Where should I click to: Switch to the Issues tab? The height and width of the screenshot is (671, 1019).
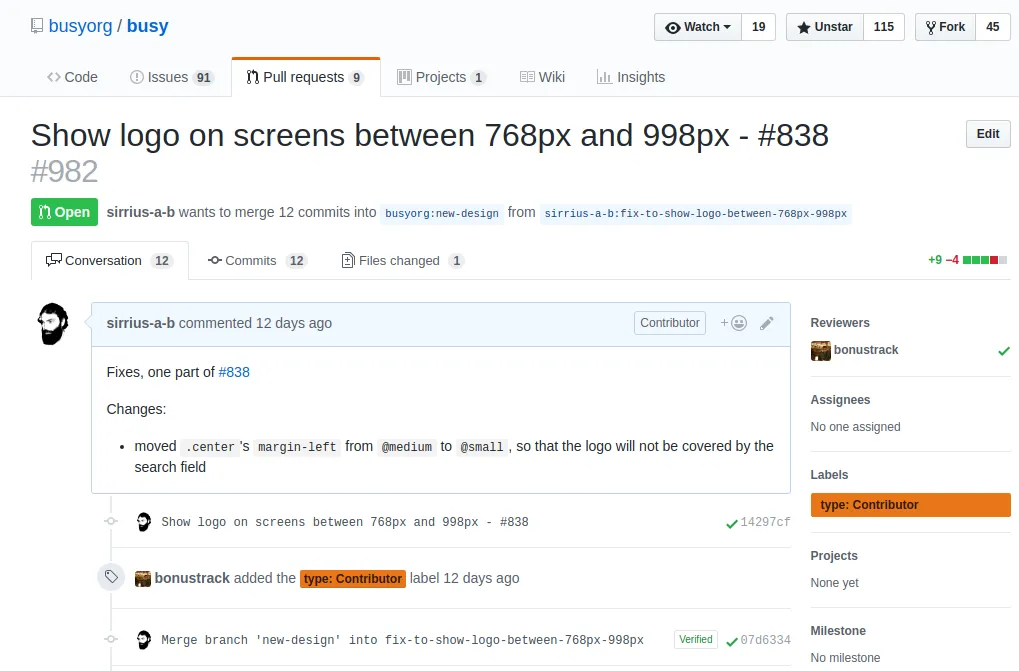tap(172, 77)
